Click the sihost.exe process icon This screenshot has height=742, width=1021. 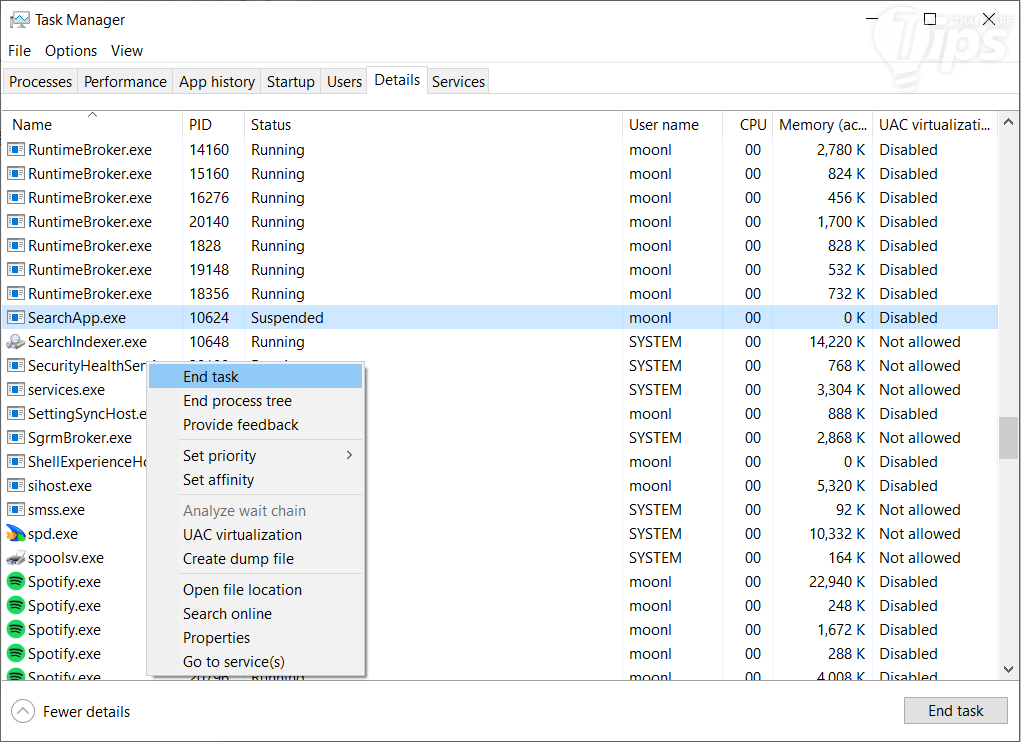pos(16,486)
